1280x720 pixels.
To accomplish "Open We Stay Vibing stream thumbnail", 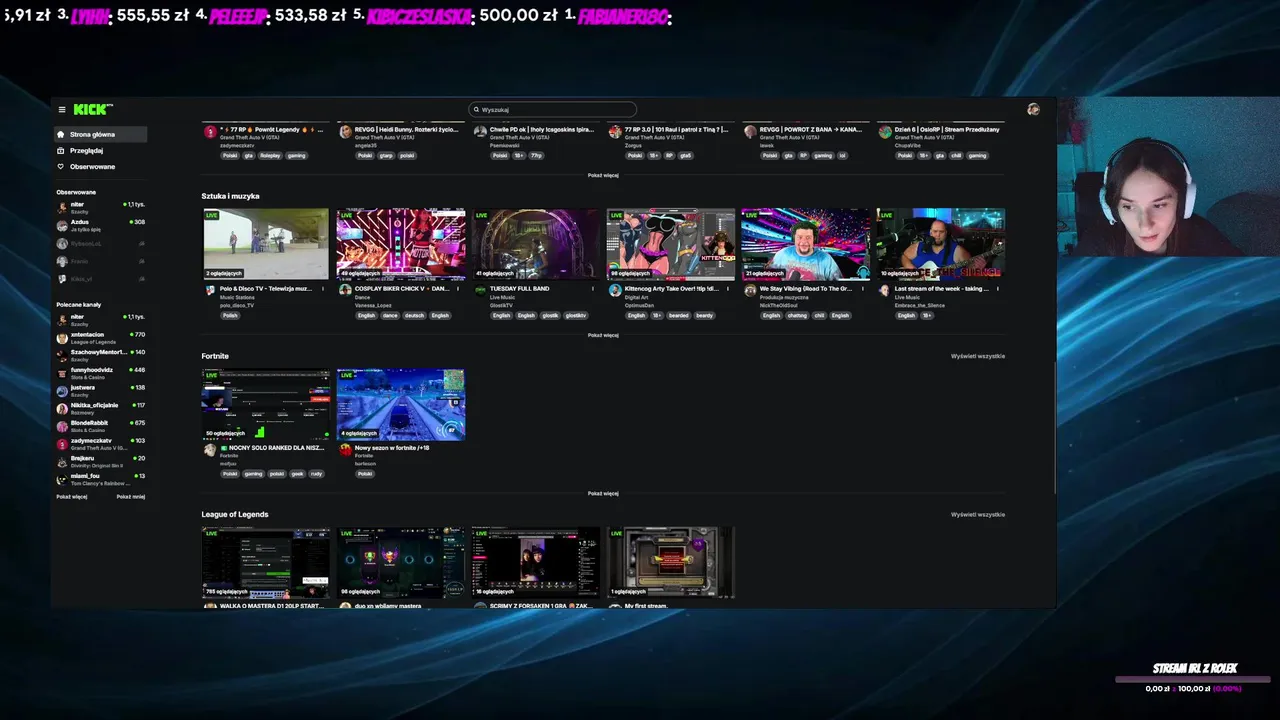I will click(805, 244).
